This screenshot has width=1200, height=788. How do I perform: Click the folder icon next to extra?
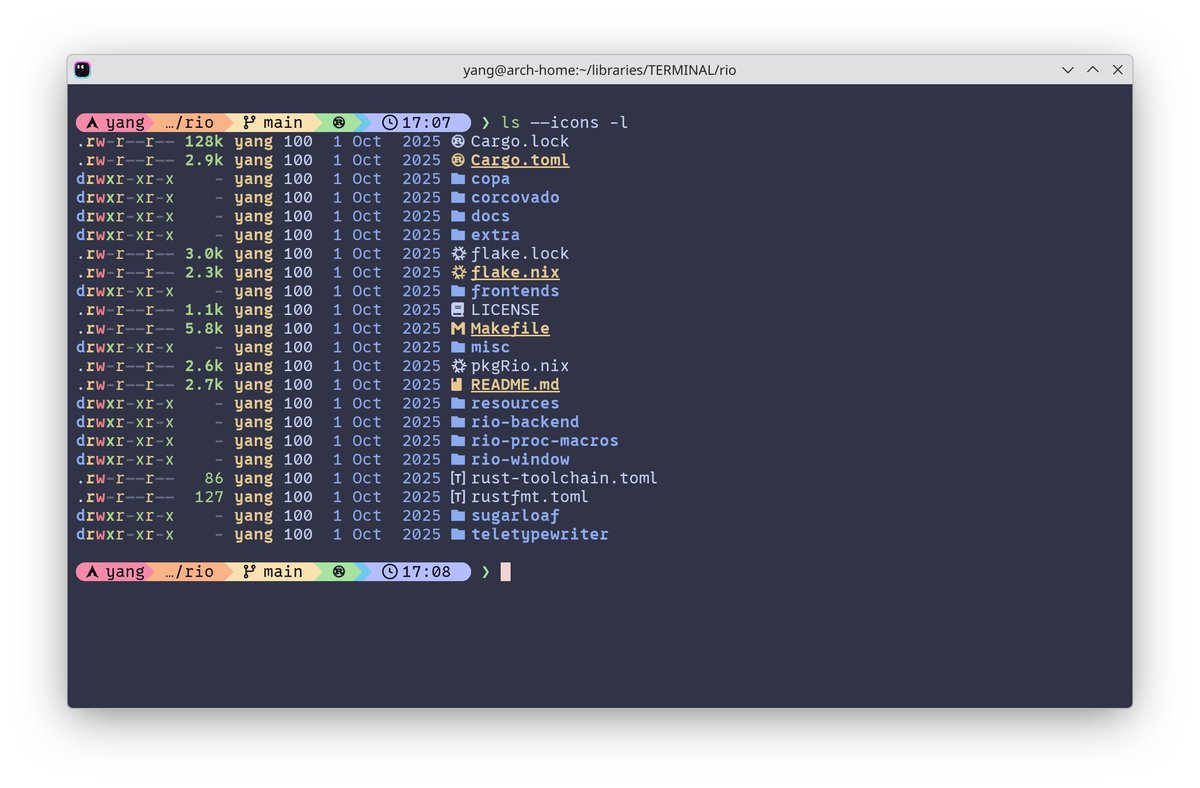(x=458, y=235)
